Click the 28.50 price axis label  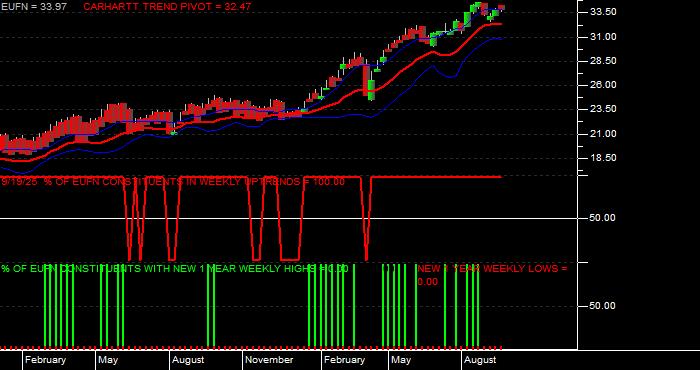[603, 61]
